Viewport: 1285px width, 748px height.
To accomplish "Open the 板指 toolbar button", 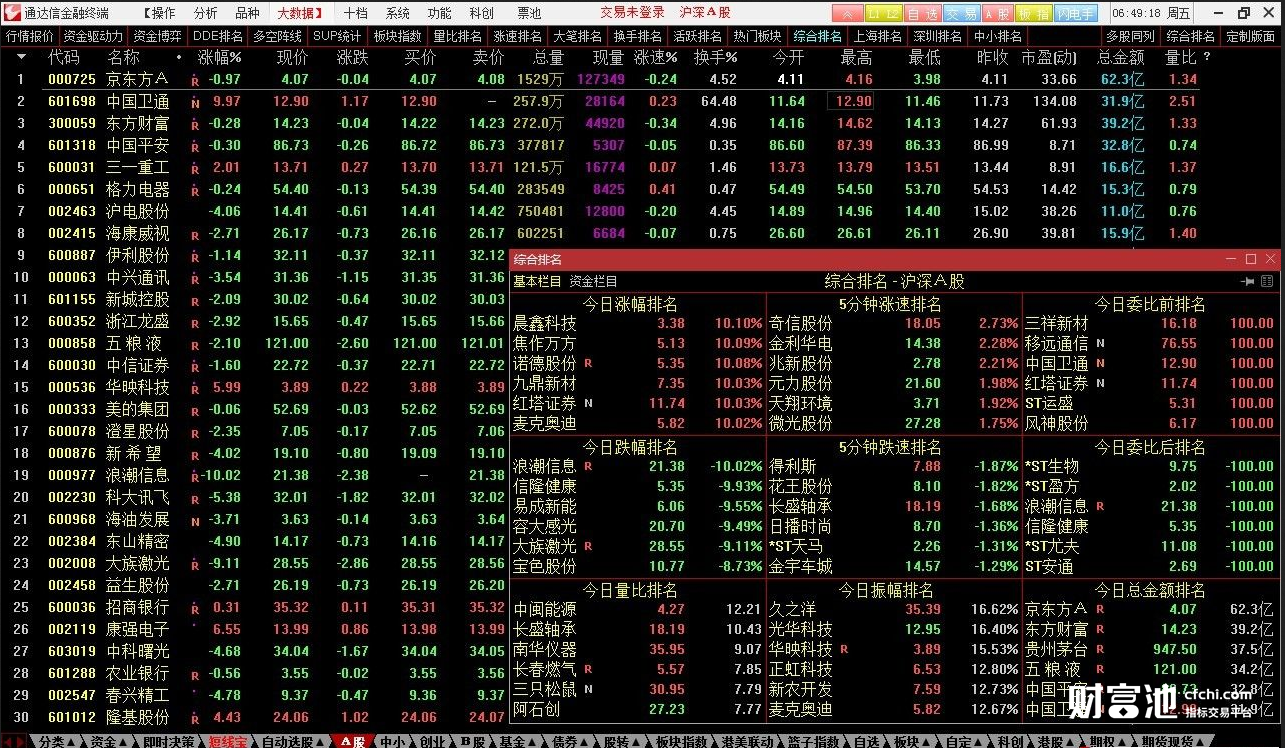I will click(1033, 13).
